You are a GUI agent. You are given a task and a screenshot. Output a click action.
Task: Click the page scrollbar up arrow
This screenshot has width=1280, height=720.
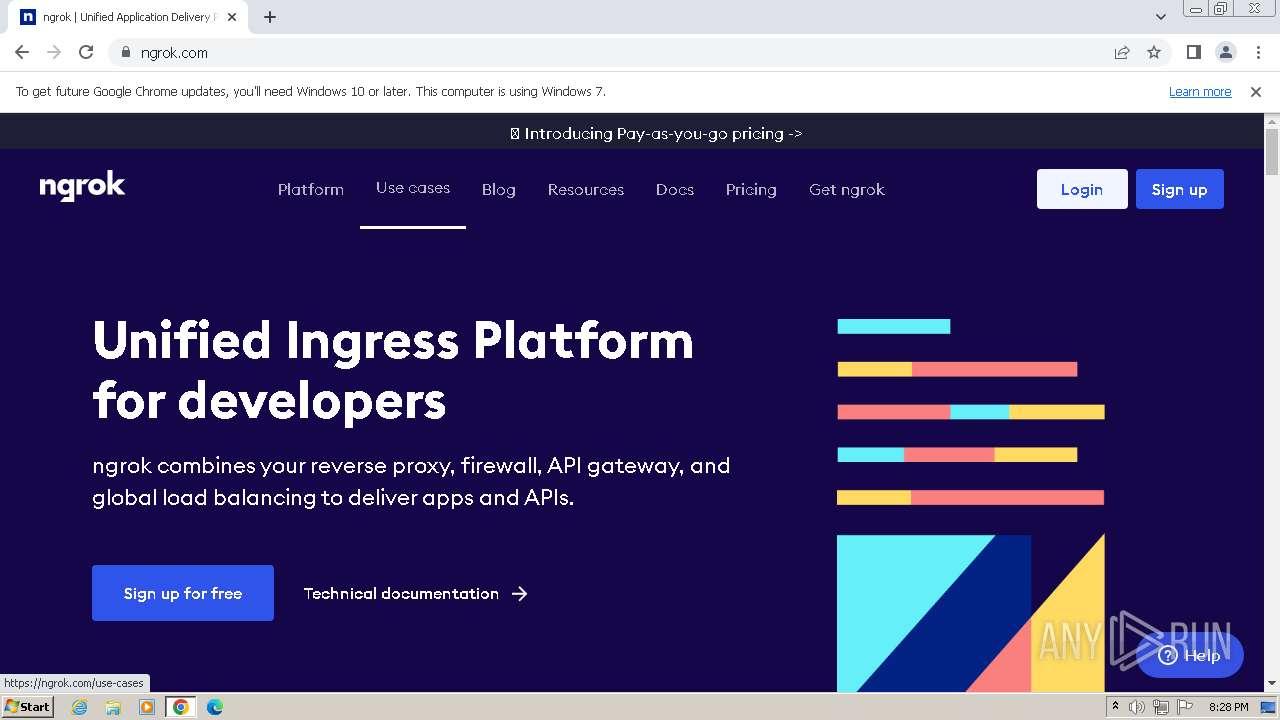tap(1272, 121)
